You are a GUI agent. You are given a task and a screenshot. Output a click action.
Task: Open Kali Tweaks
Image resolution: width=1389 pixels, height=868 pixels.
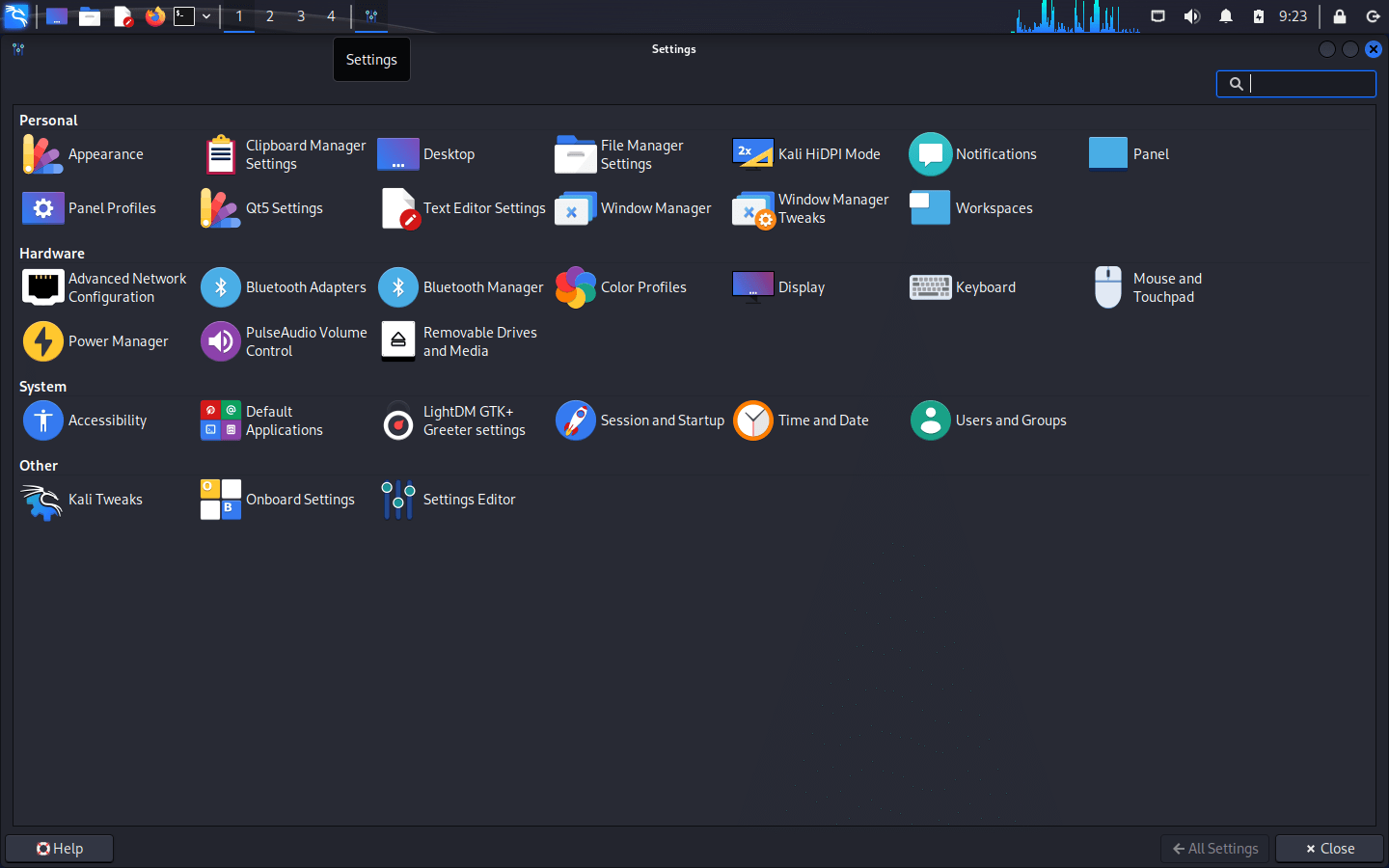[83, 500]
